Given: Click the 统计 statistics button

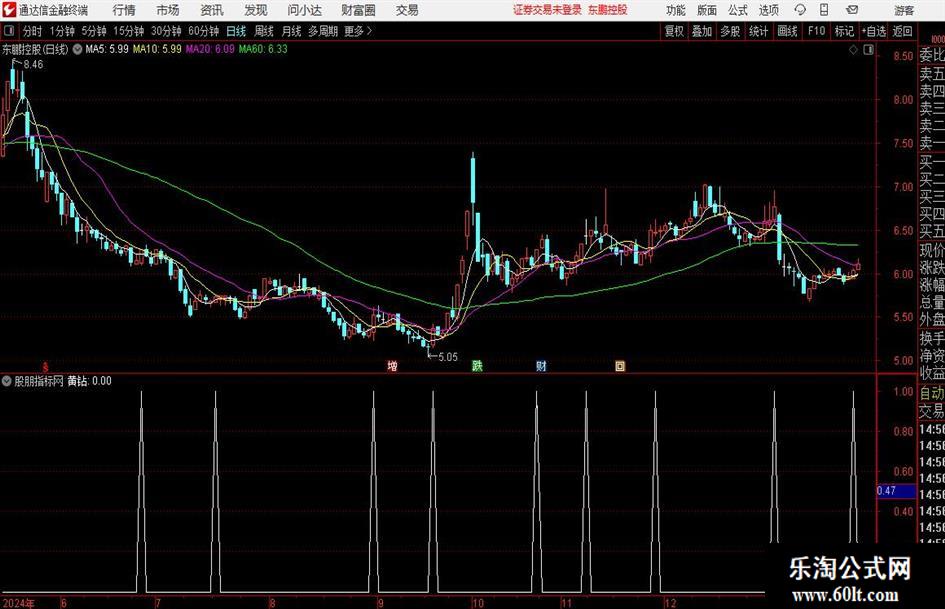Looking at the screenshot, I should point(758,31).
